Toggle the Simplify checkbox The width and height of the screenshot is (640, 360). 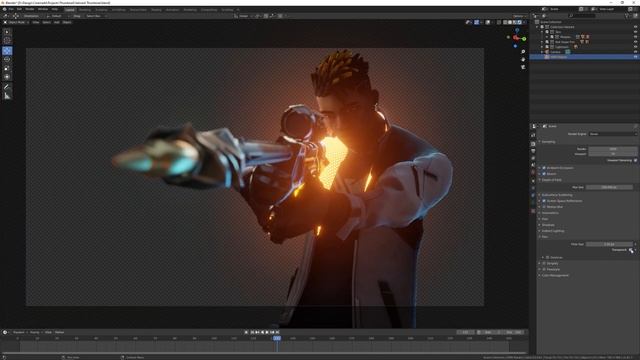click(544, 264)
